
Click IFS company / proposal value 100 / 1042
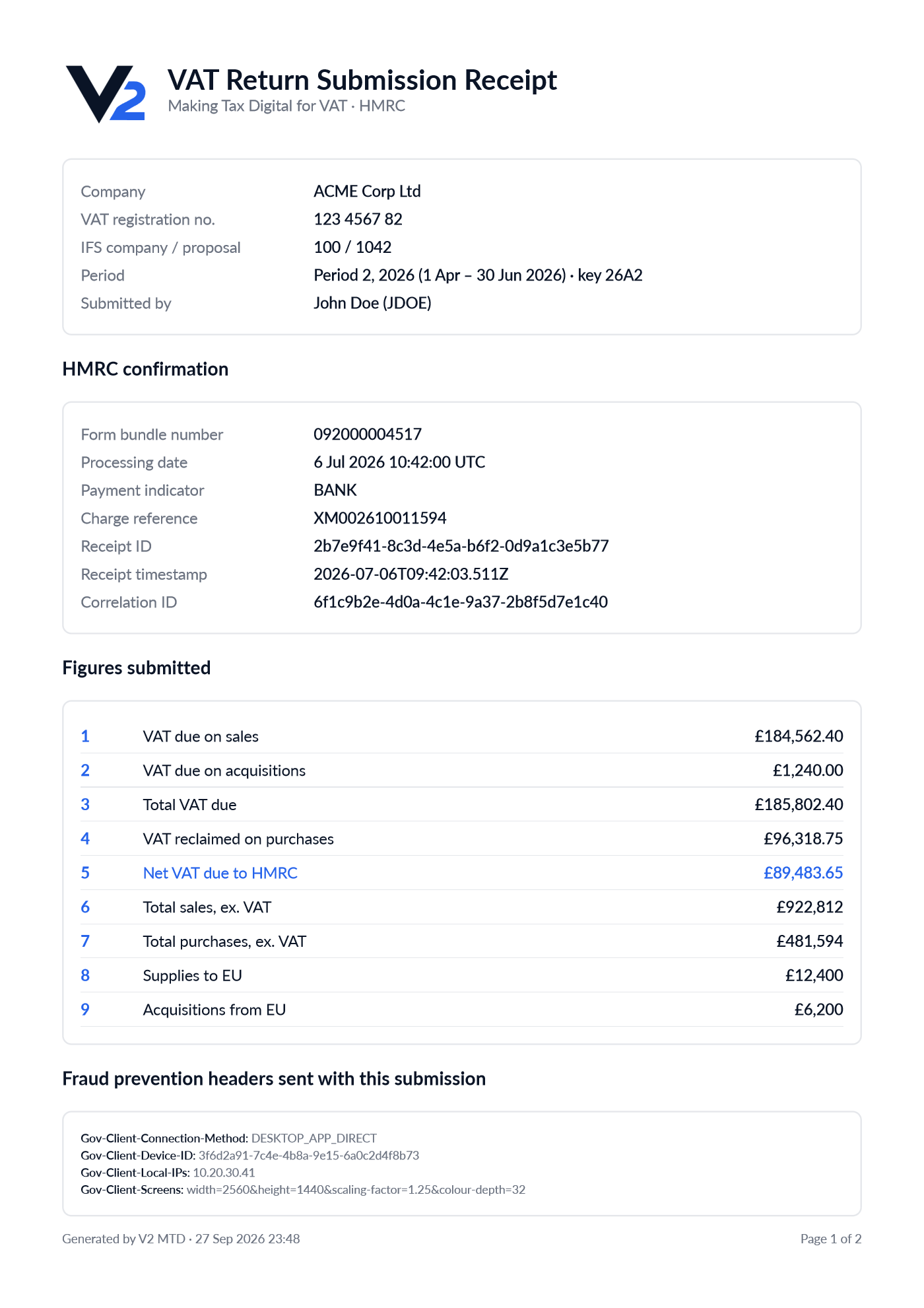click(x=352, y=247)
